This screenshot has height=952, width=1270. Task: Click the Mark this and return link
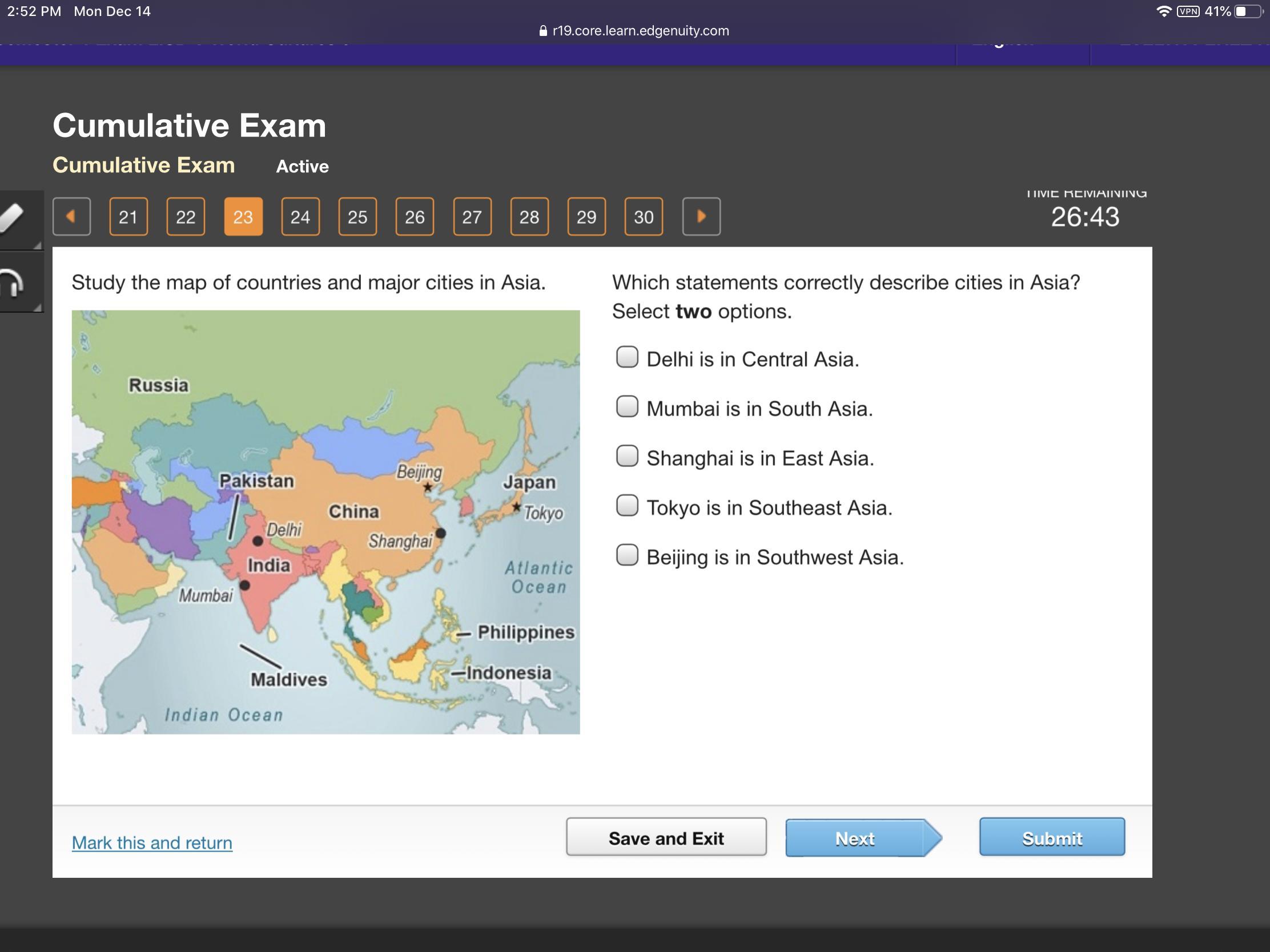pyautogui.click(x=151, y=842)
